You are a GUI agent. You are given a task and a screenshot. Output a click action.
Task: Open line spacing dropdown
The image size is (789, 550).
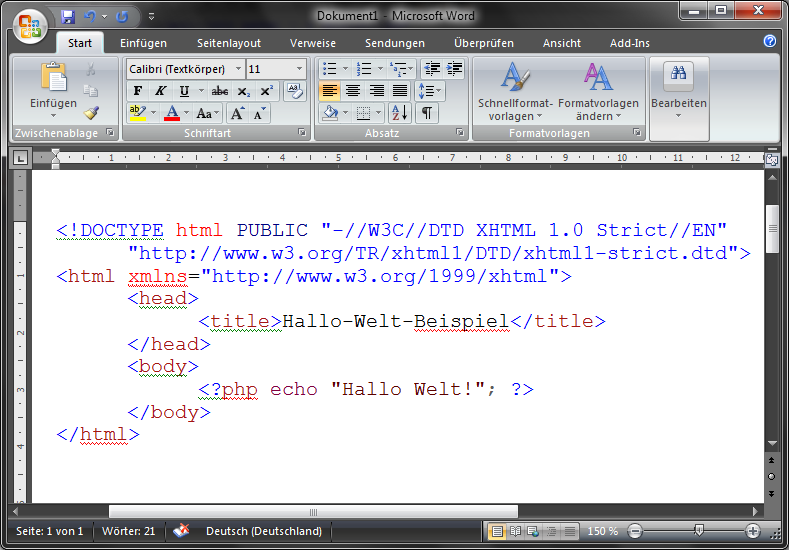point(429,91)
